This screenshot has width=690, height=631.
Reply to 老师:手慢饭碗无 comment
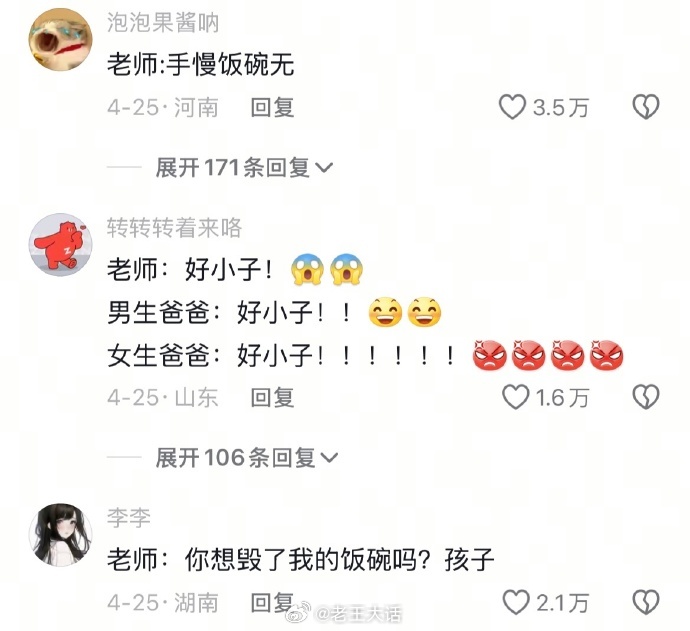tap(272, 107)
